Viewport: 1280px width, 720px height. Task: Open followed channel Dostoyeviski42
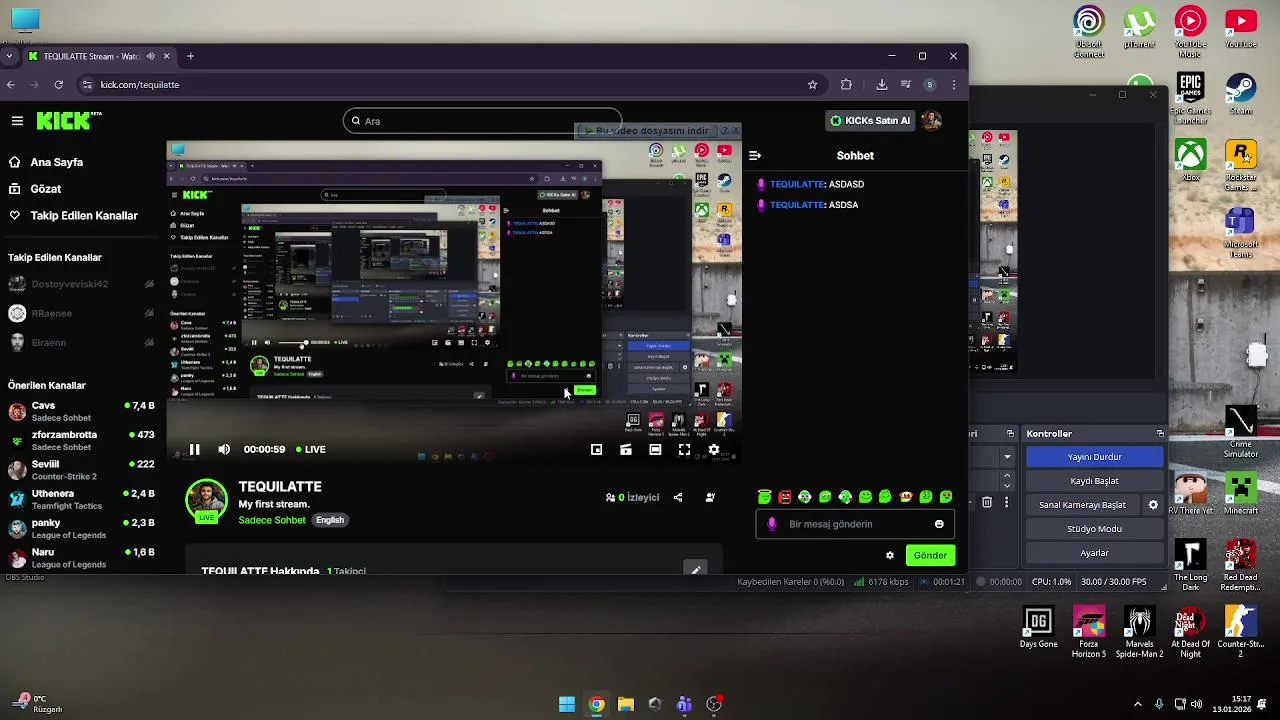click(80, 284)
